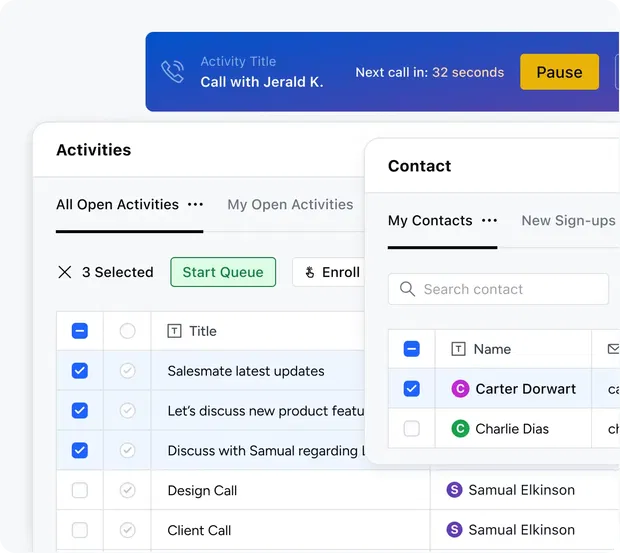The image size is (620, 553).
Task: Click the 3 Selected label
Action: (x=118, y=272)
